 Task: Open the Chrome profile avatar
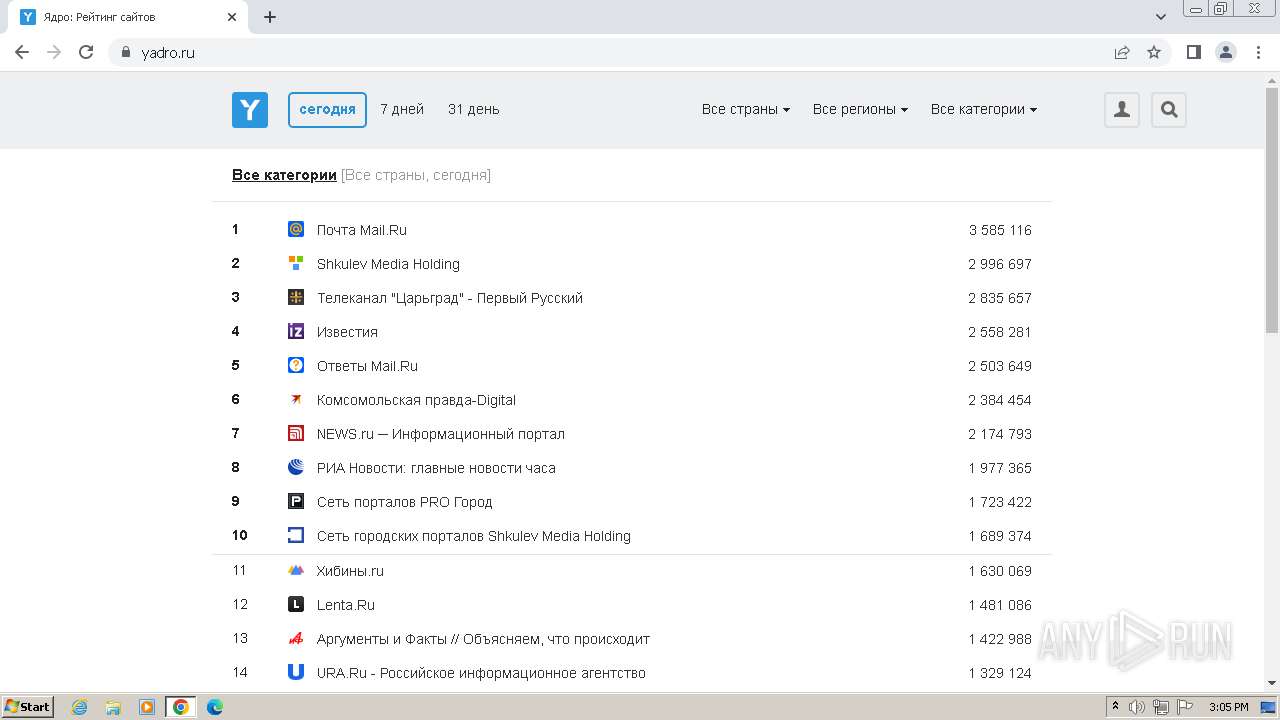1226,52
